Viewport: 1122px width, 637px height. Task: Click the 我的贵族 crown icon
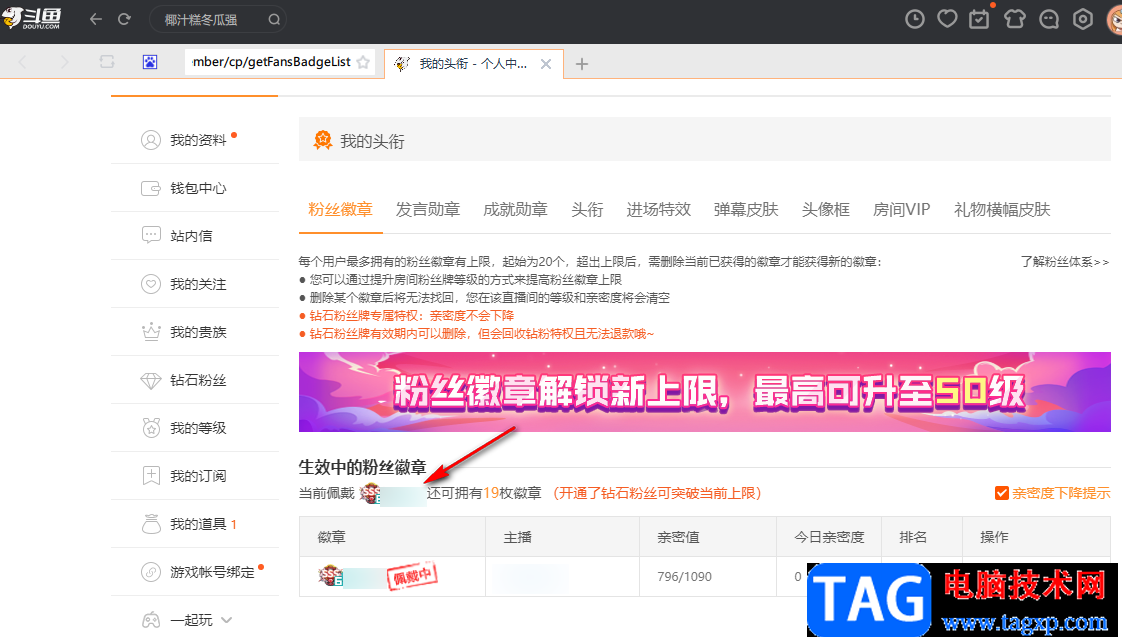pos(151,332)
